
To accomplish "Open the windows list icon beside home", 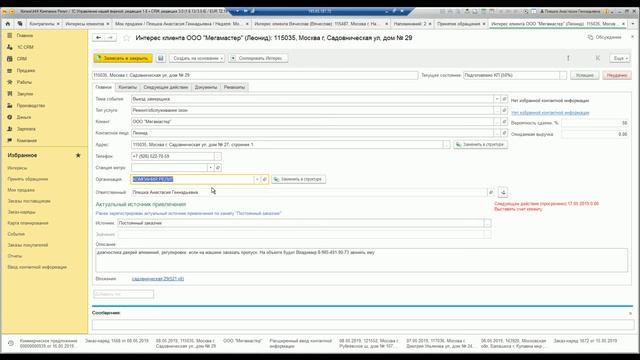I will tap(20, 24).
